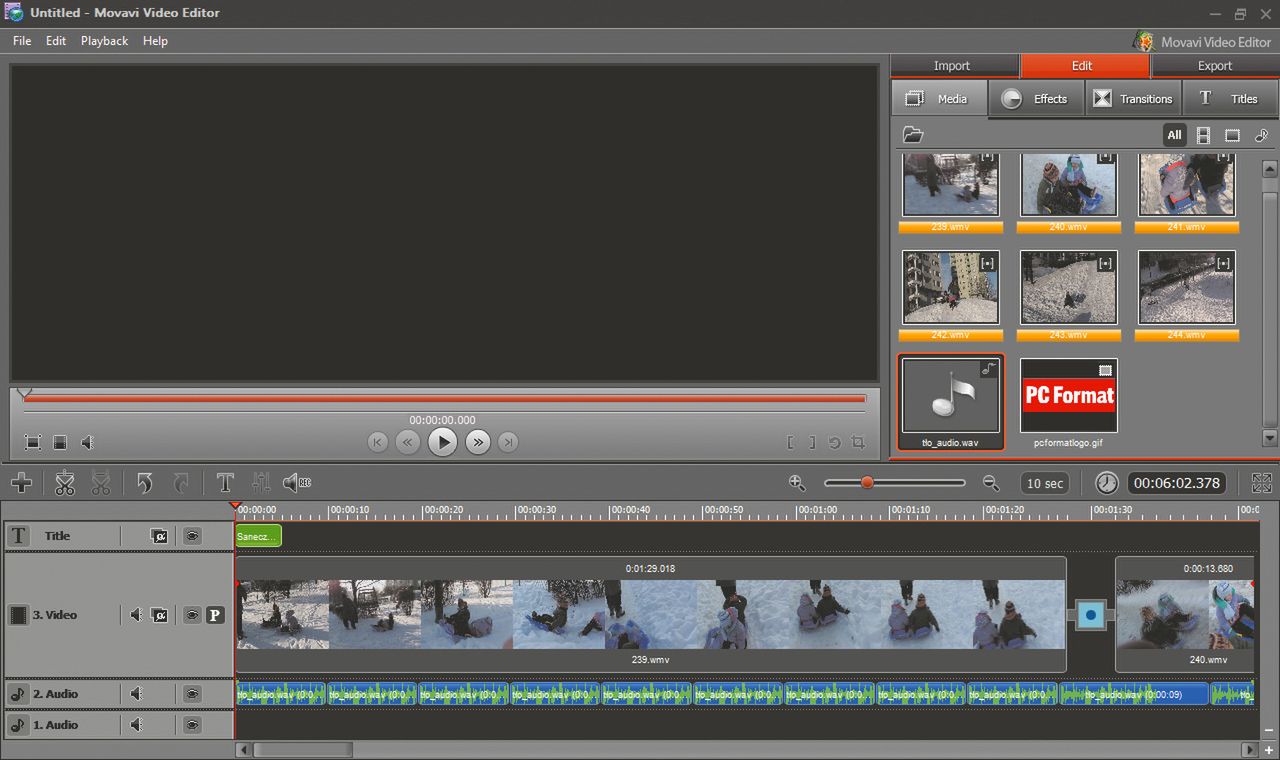Open the media folder icon
The width and height of the screenshot is (1280, 760).
pos(913,135)
